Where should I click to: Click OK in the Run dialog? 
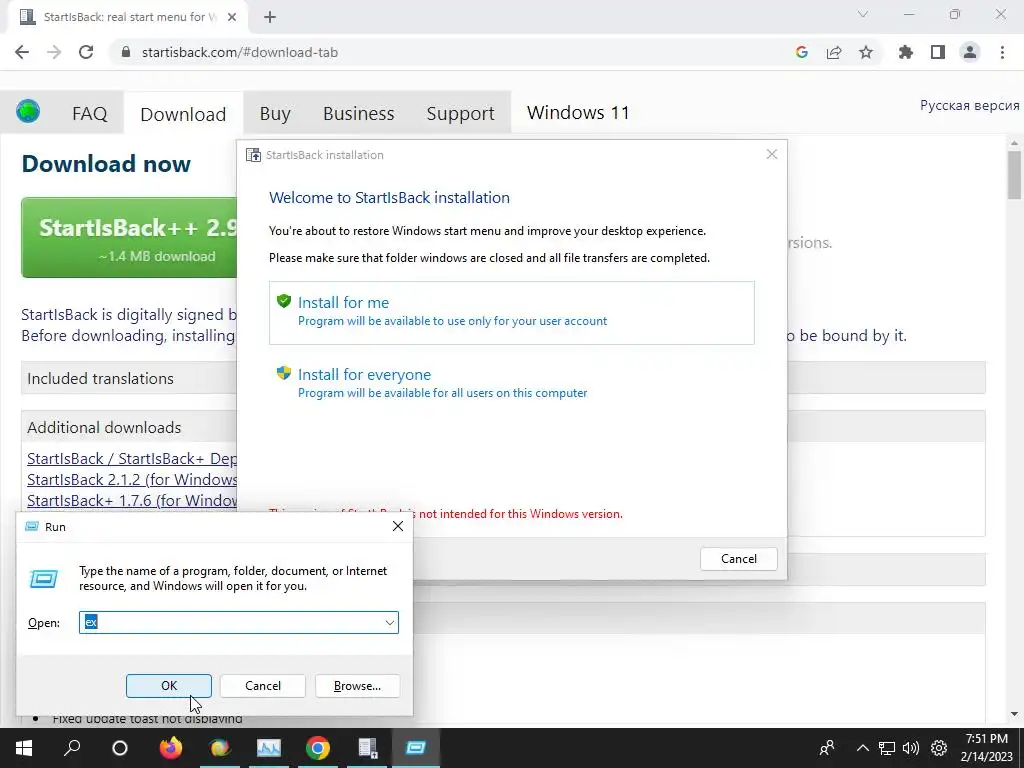tap(168, 686)
